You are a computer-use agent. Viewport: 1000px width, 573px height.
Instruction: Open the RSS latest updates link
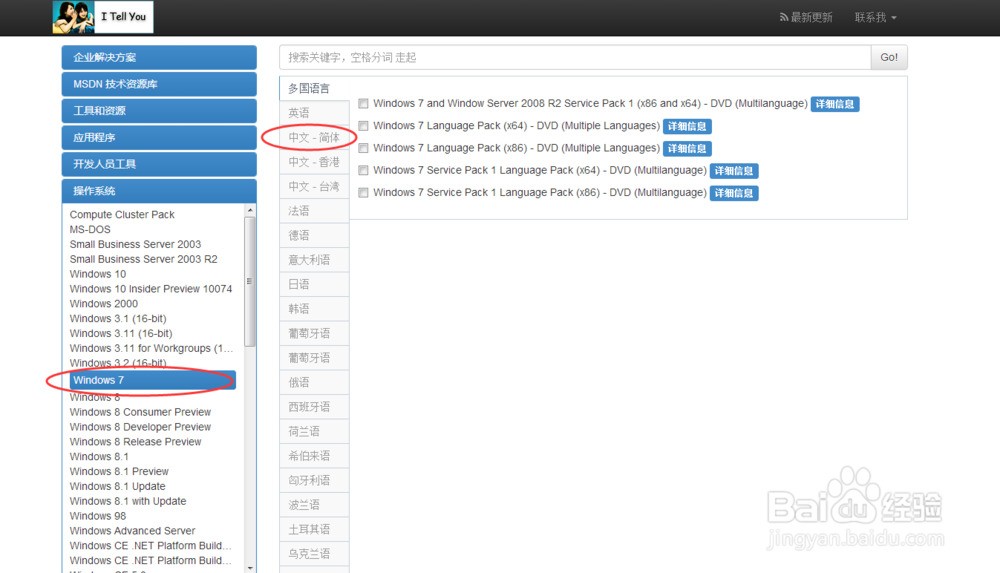click(x=805, y=18)
